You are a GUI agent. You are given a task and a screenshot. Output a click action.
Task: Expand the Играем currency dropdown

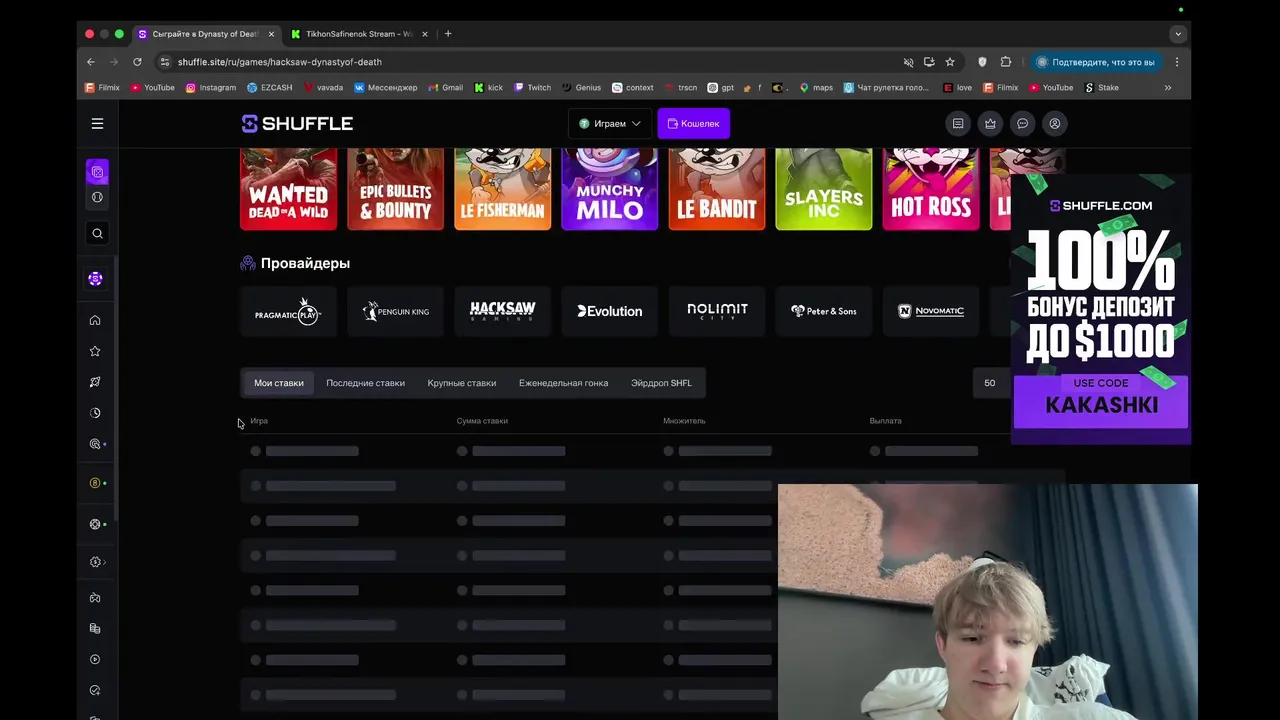(x=610, y=124)
